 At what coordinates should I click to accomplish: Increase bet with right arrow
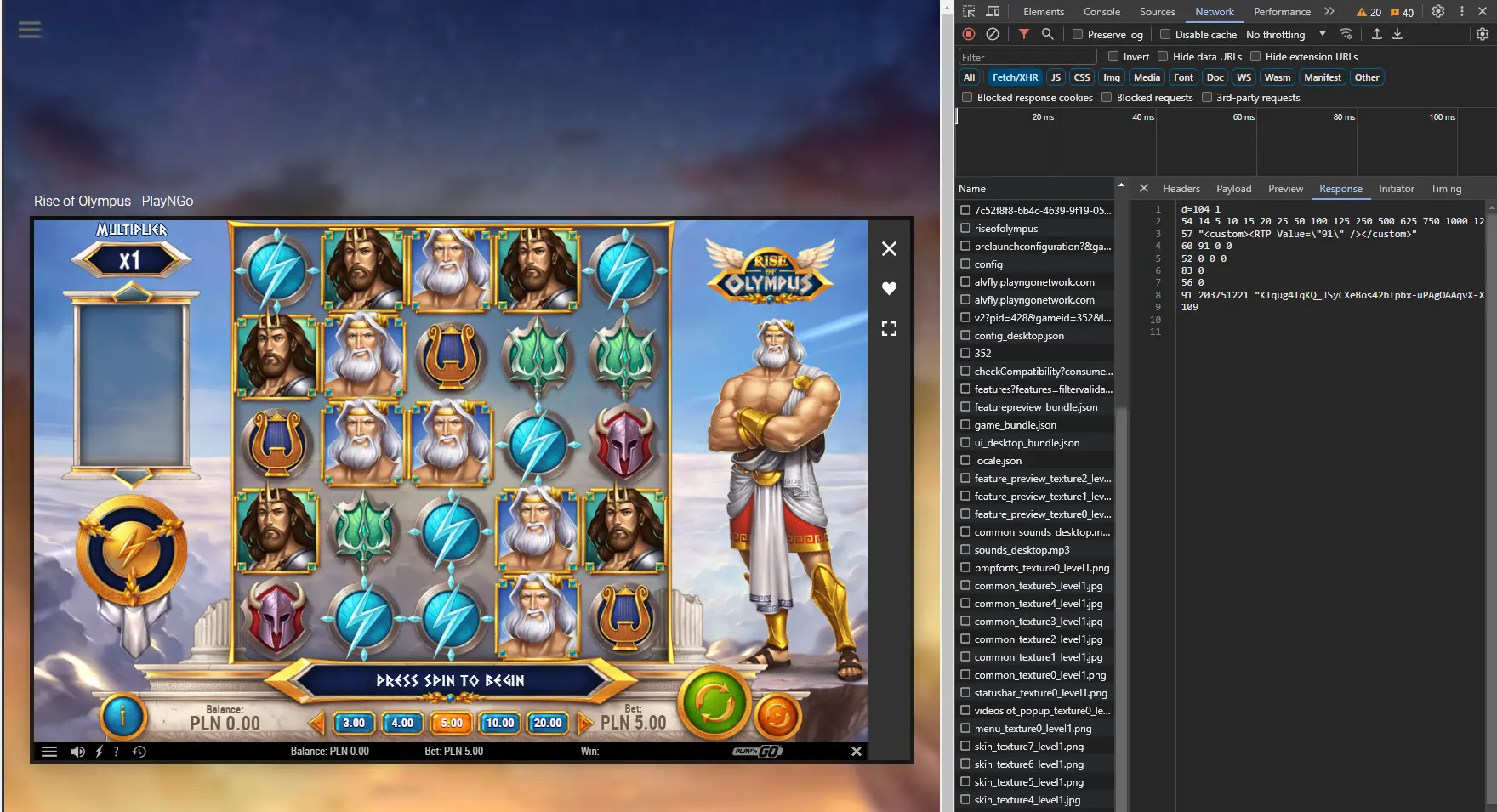coord(585,724)
